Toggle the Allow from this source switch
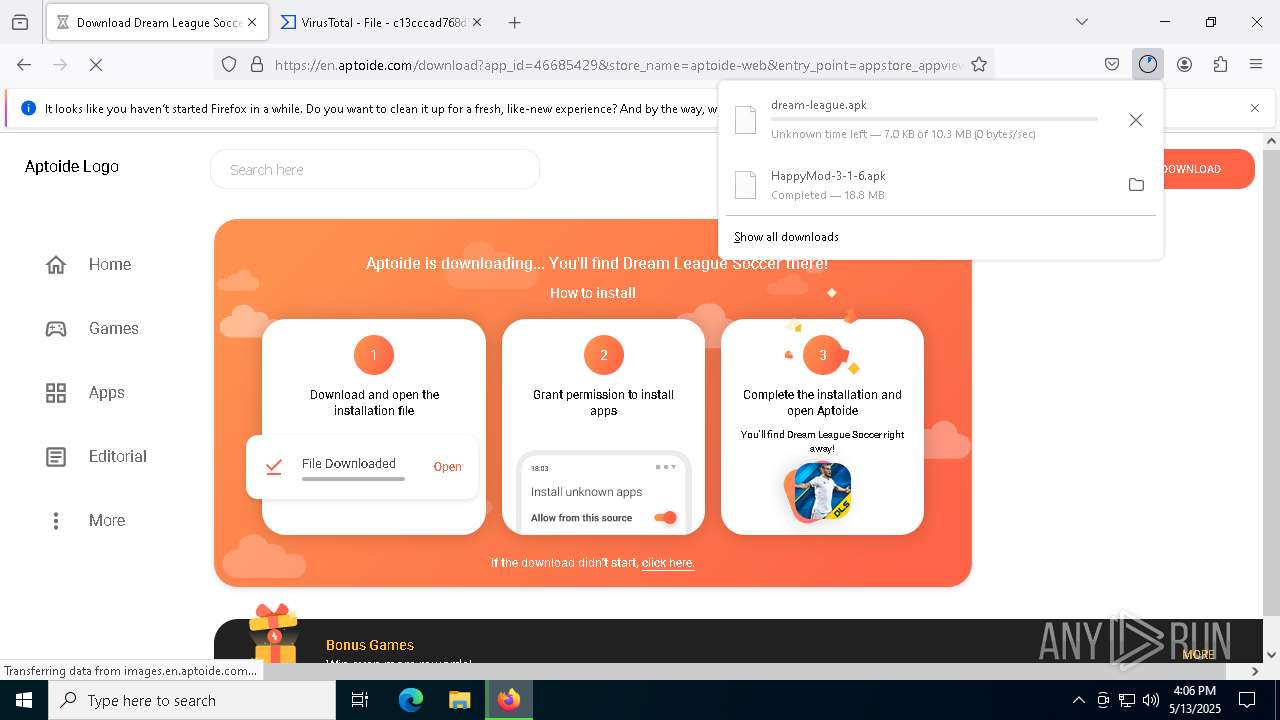The image size is (1280, 720). tap(665, 518)
